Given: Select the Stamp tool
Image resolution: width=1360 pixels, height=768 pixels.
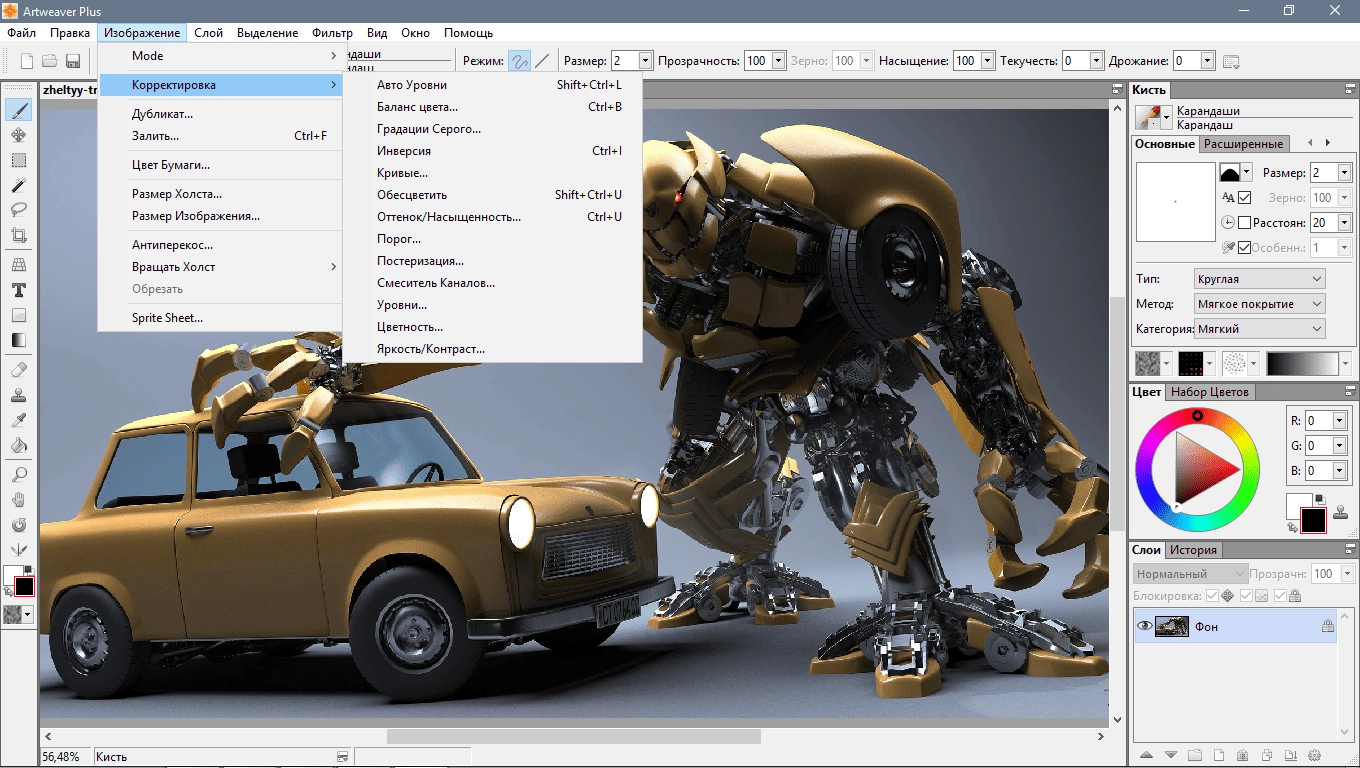Looking at the screenshot, I should [18, 394].
